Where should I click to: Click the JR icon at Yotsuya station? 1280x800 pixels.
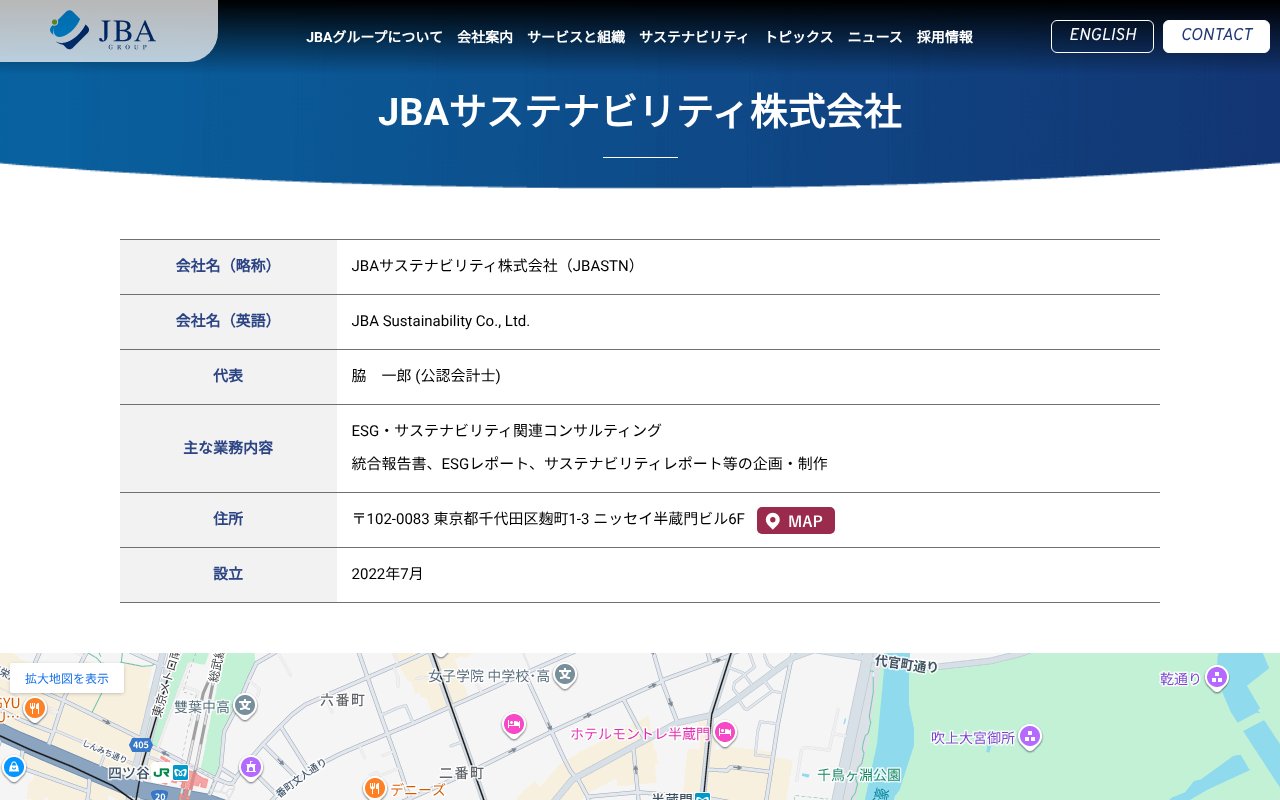click(162, 771)
